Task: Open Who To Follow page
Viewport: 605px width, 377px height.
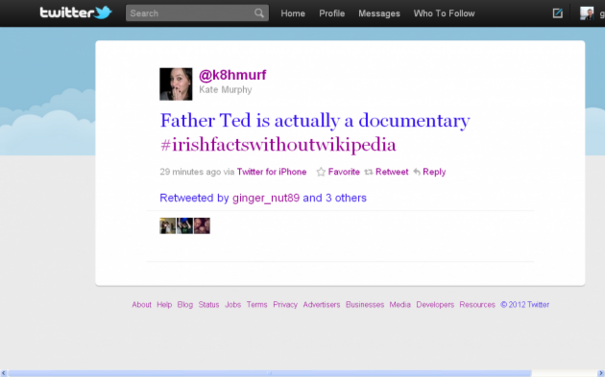Action: pos(444,14)
